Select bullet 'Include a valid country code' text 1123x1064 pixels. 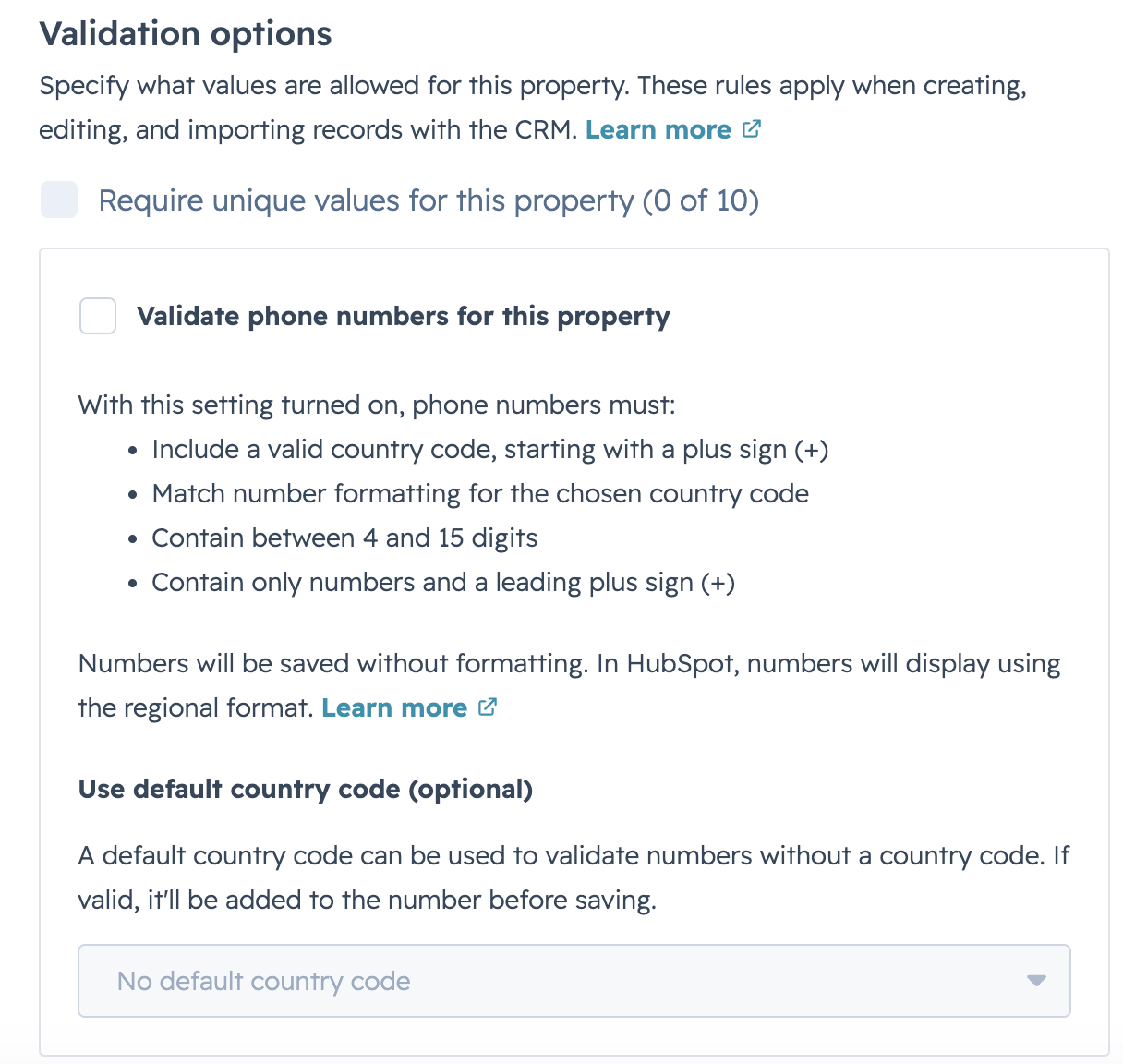490,450
